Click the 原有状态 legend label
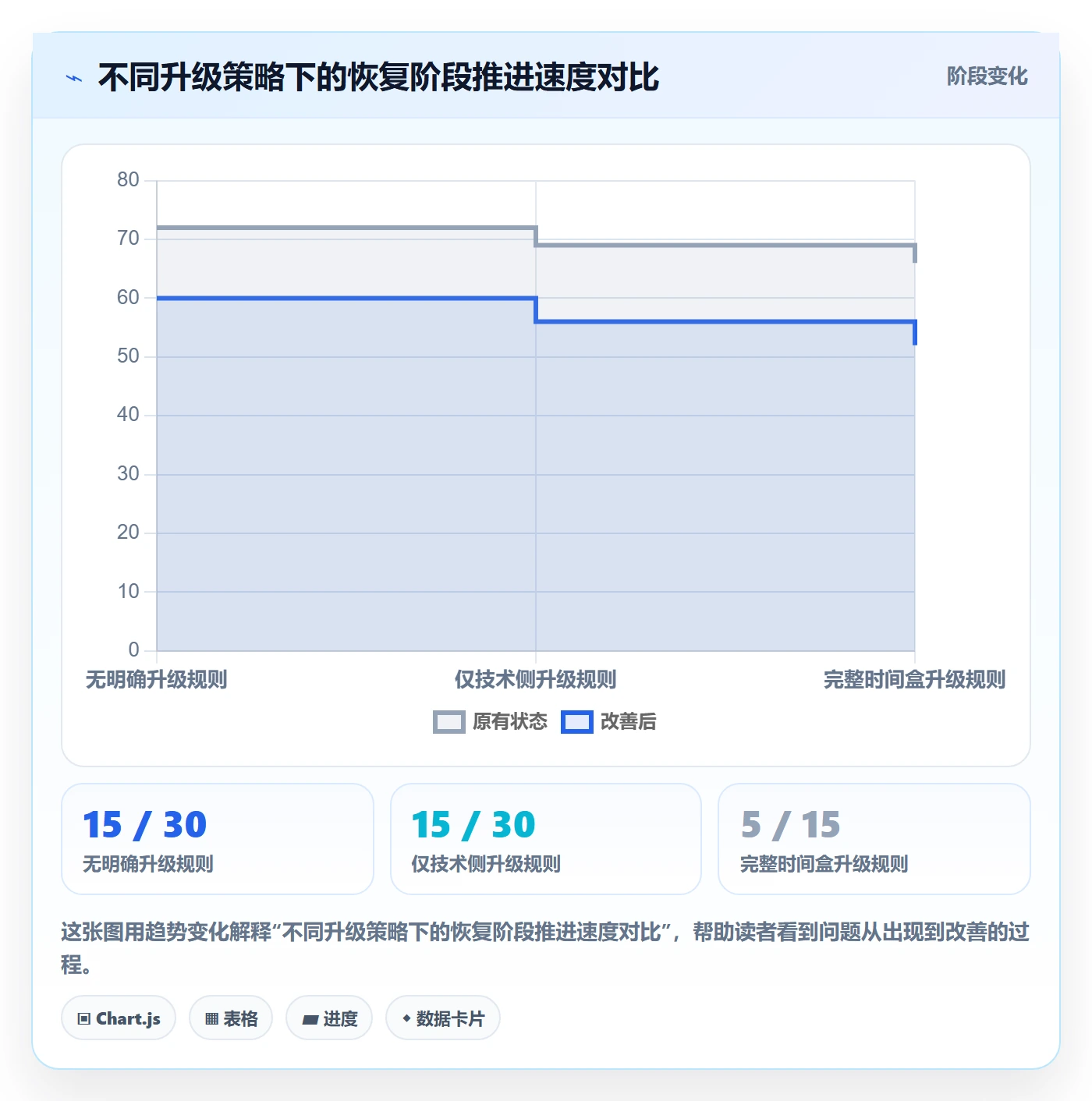Screen dimensions: 1092x1101 pyautogui.click(x=510, y=722)
